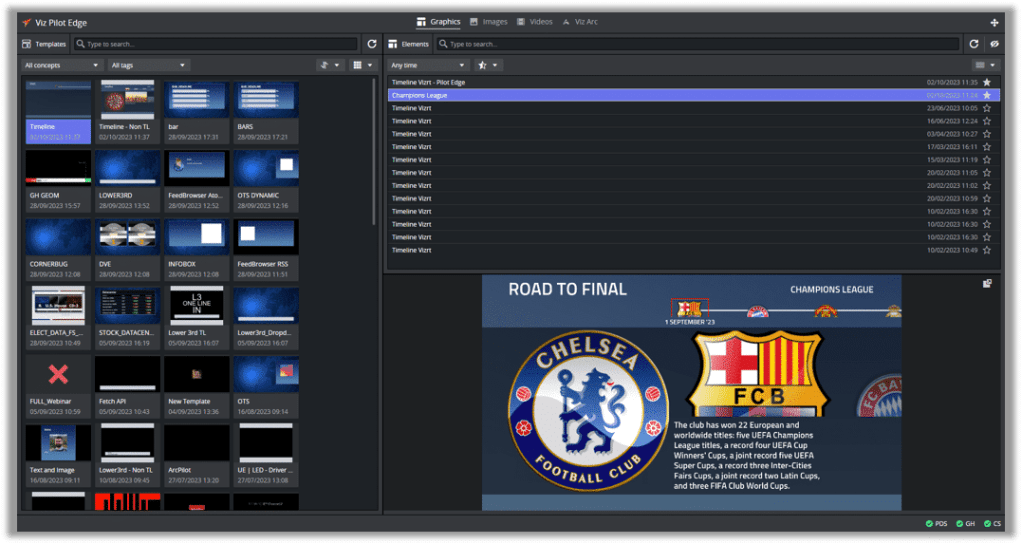Click the templates list vertical scrollbar
Viewport: 1022px width, 544px height.
pyautogui.click(x=373, y=151)
